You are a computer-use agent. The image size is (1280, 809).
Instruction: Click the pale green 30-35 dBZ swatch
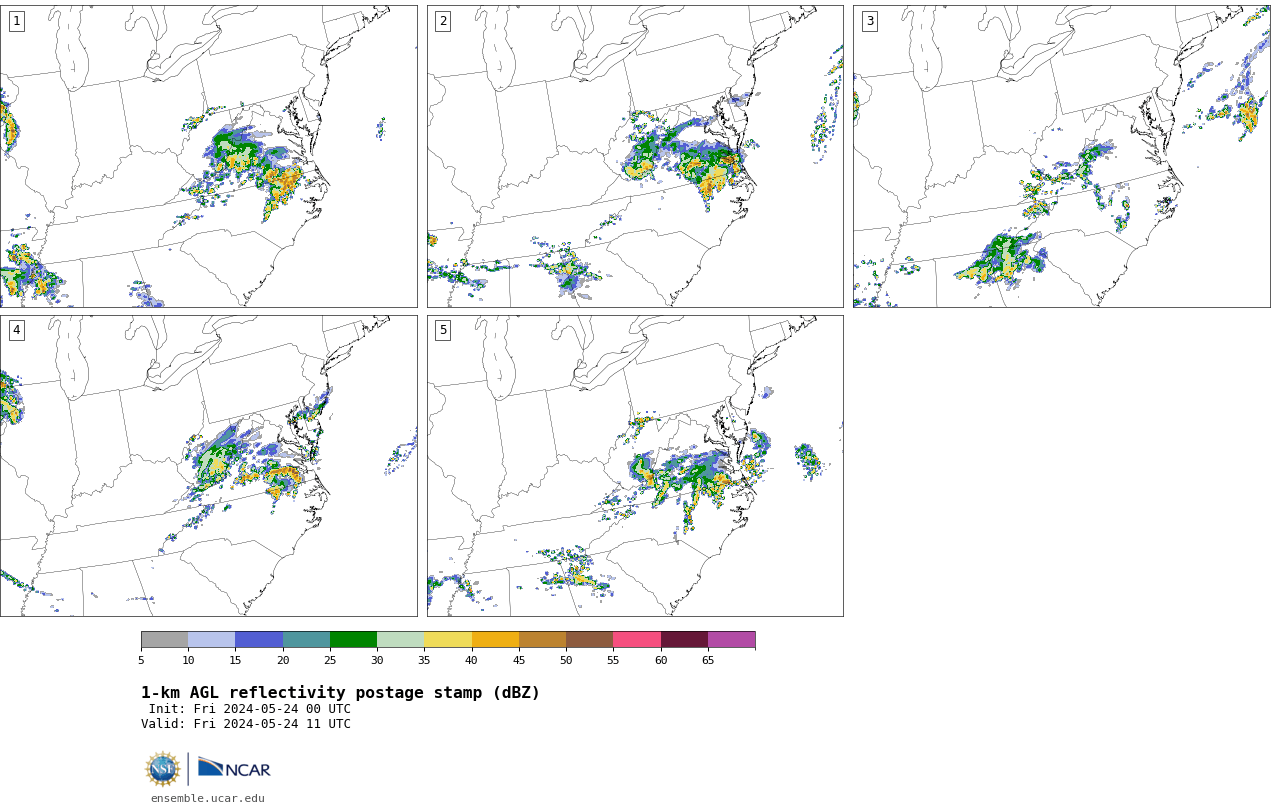click(400, 640)
